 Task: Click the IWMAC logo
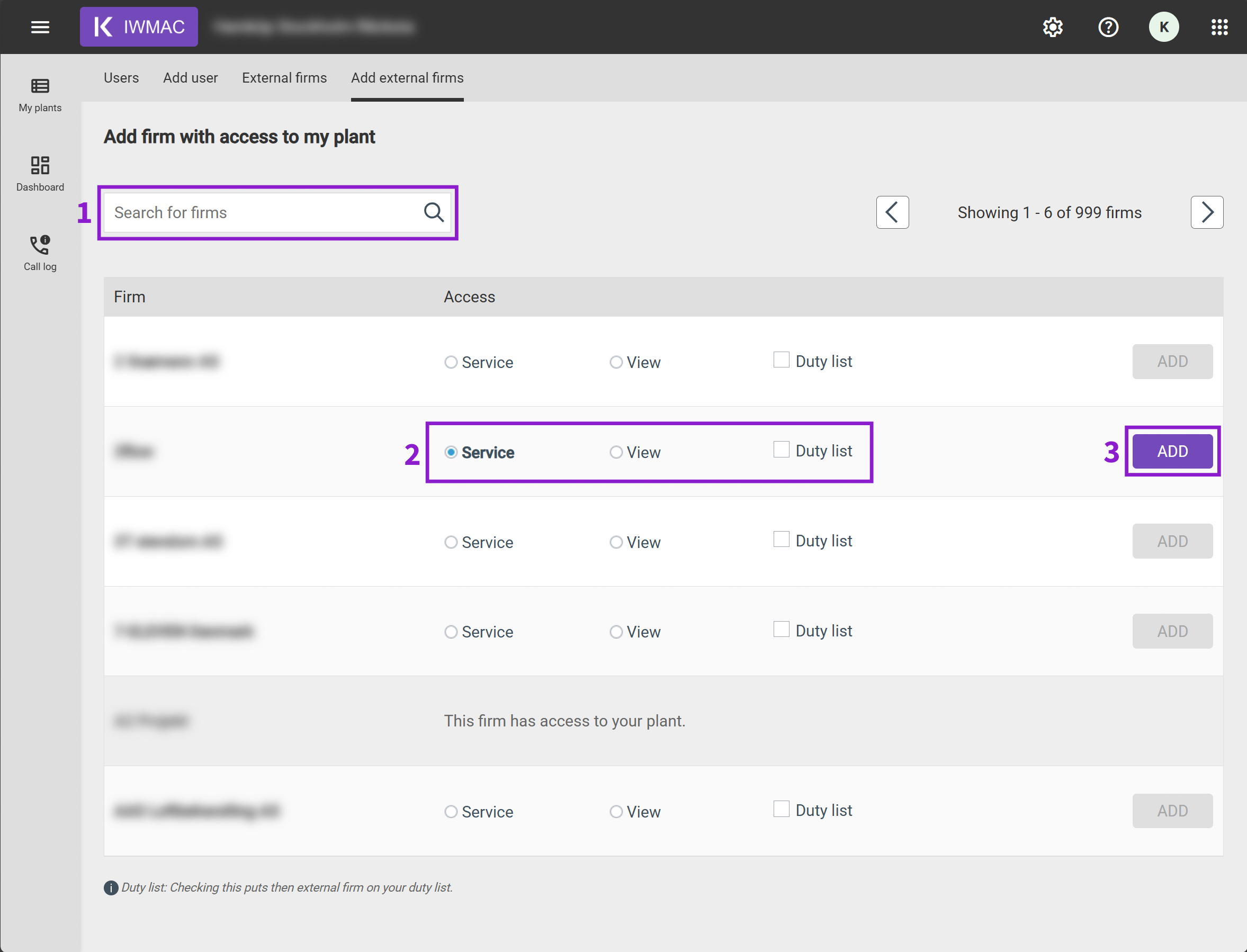click(x=139, y=26)
